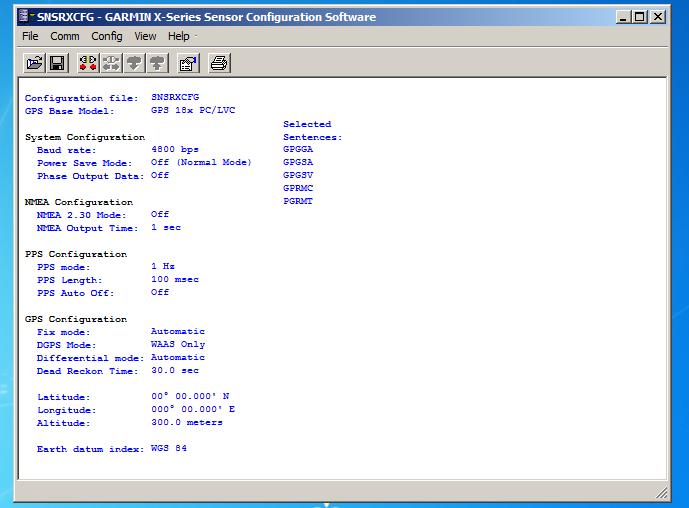Minimize the SNSRXCFG window
This screenshot has height=508, width=689.
623,17
